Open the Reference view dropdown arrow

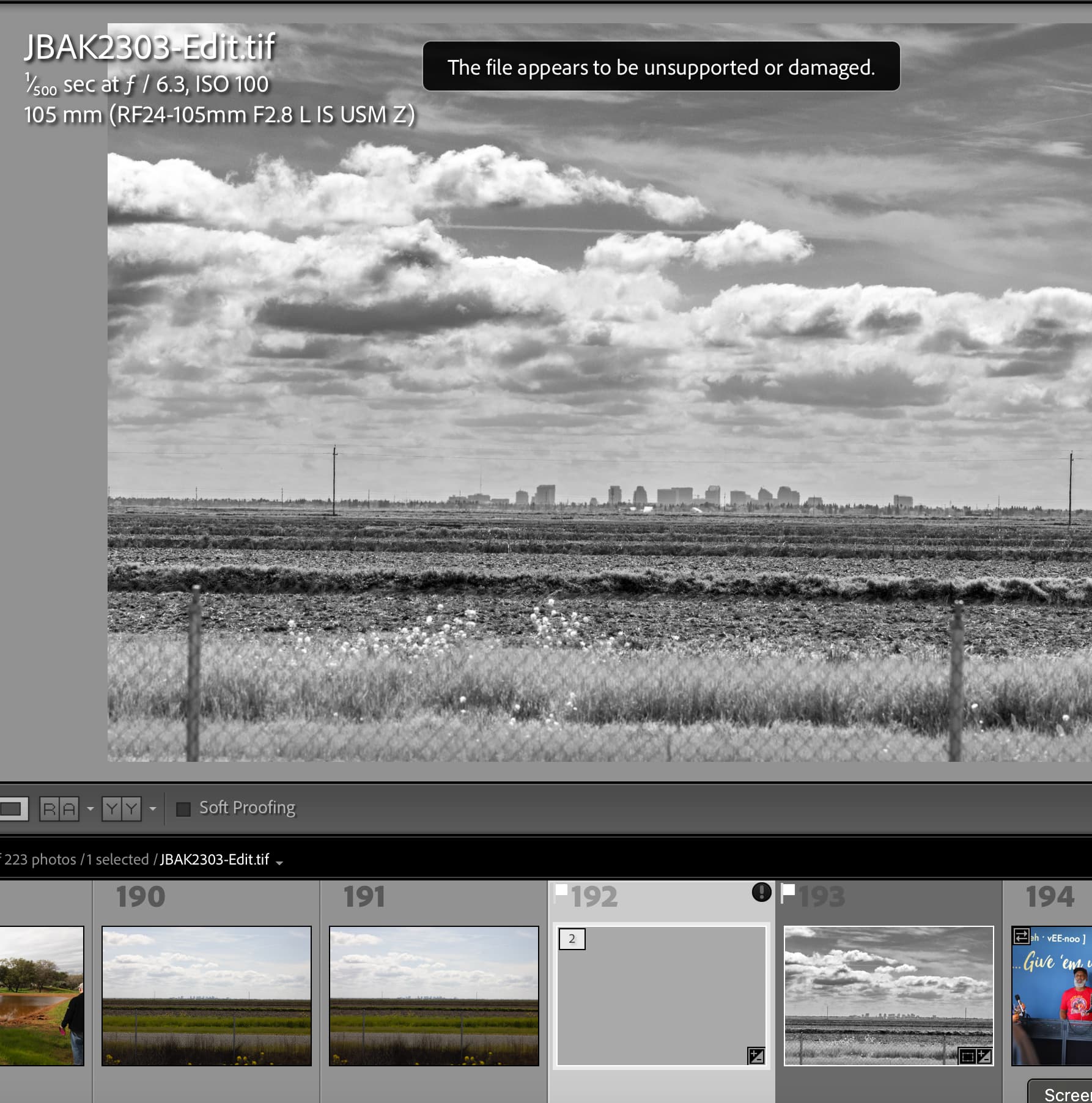click(x=90, y=808)
